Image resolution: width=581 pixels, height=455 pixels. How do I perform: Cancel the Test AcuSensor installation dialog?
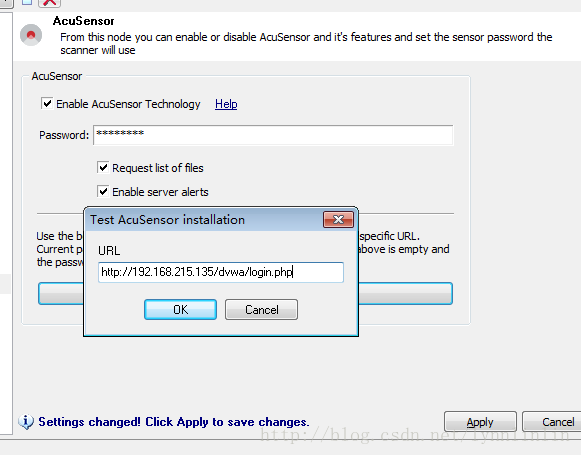[x=261, y=309]
